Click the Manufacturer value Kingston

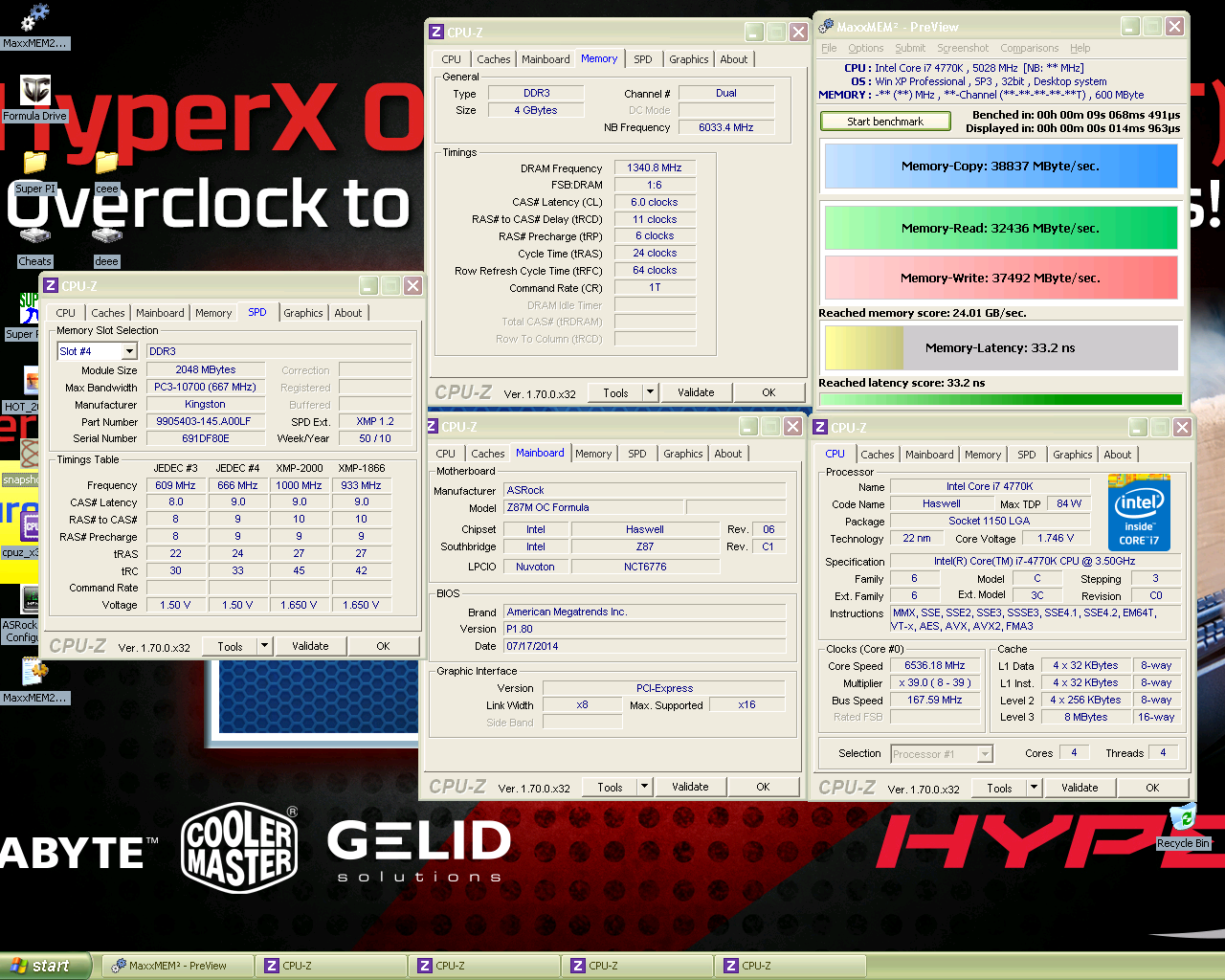tap(206, 404)
